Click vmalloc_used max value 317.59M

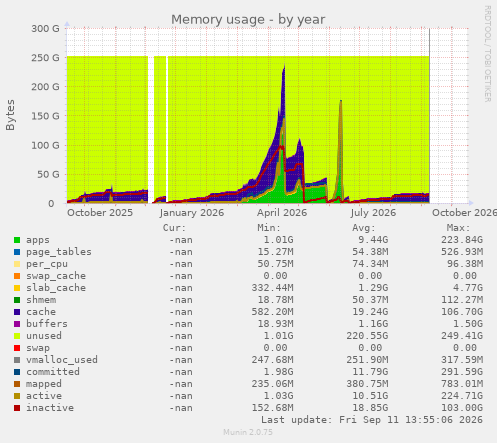tap(462, 360)
